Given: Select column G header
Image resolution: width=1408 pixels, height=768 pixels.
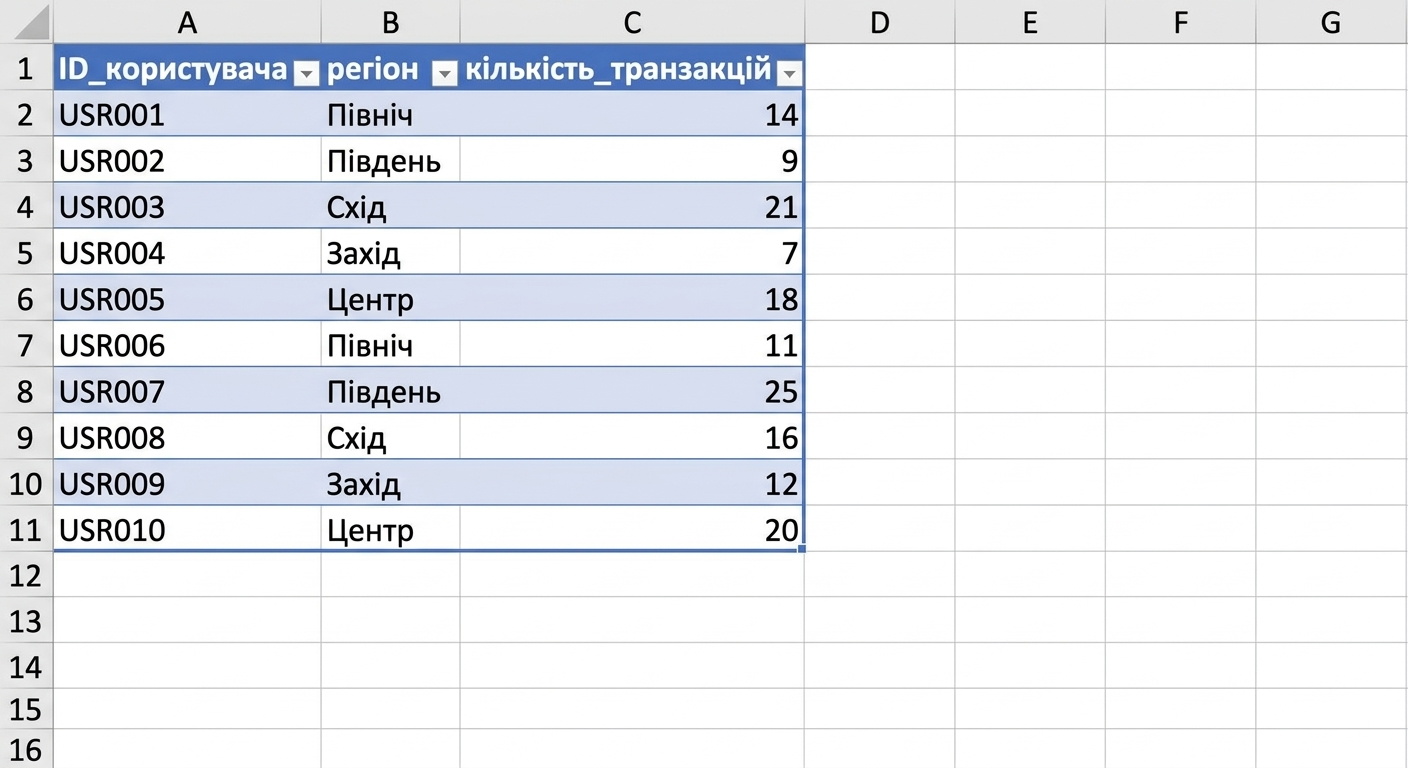Looking at the screenshot, I should pyautogui.click(x=1331, y=22).
